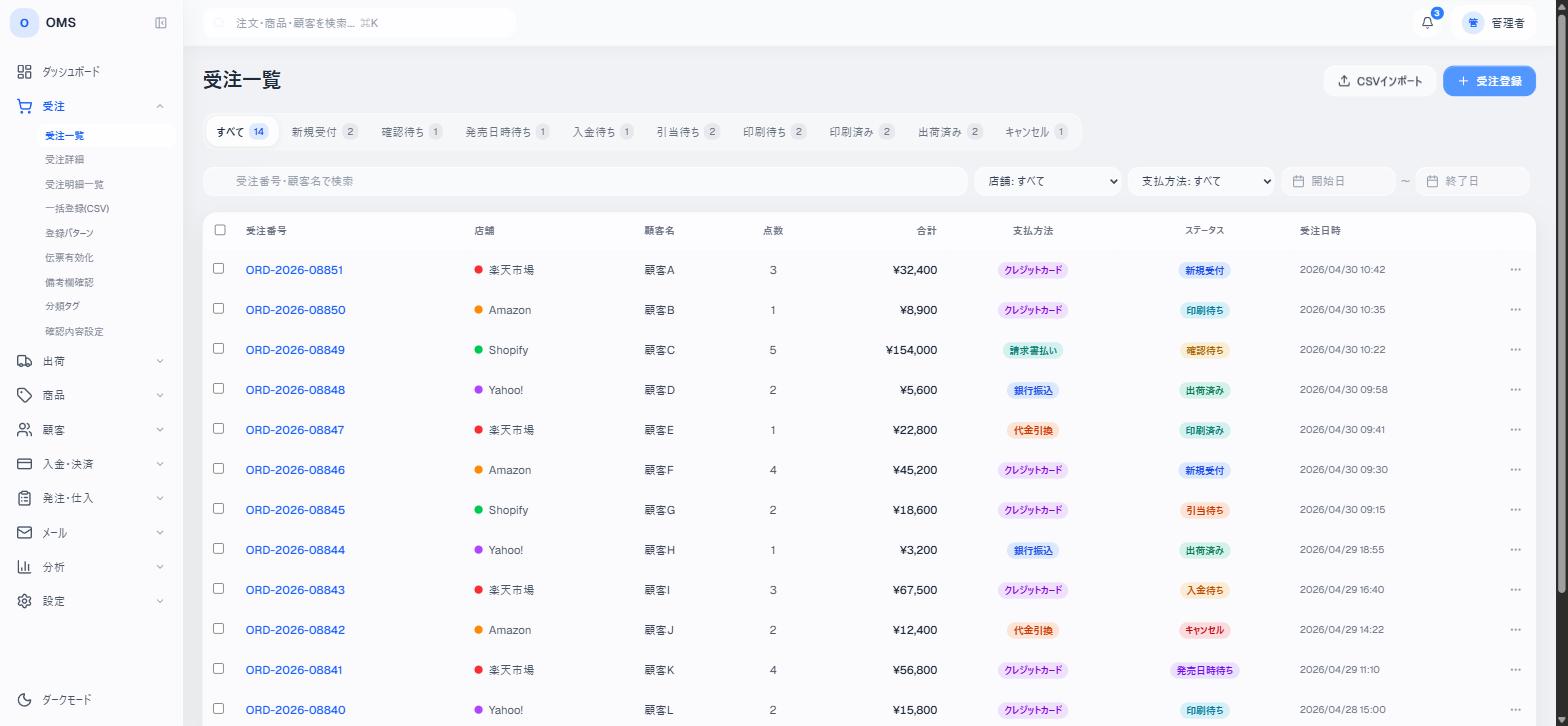Viewport: 1568px width, 726px height.
Task: Open the 店舗: すべて dropdown
Action: pos(1047,181)
